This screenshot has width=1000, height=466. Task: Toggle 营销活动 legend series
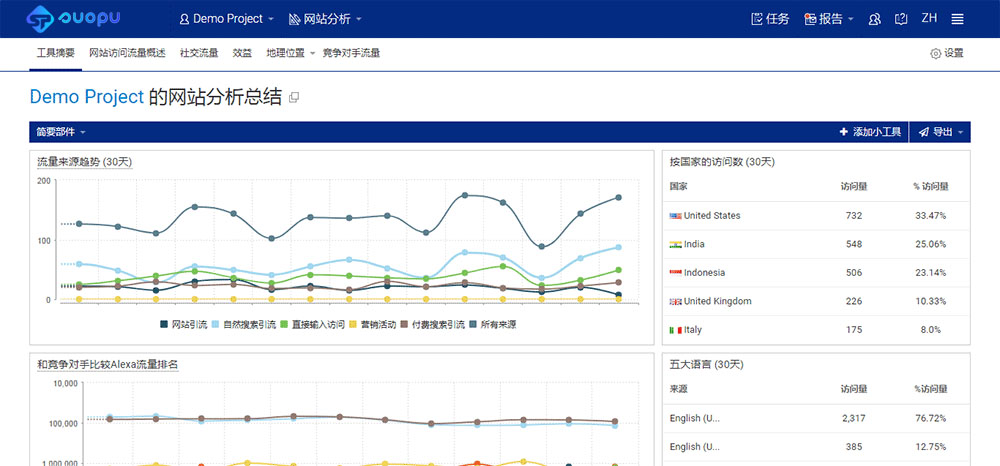(374, 324)
